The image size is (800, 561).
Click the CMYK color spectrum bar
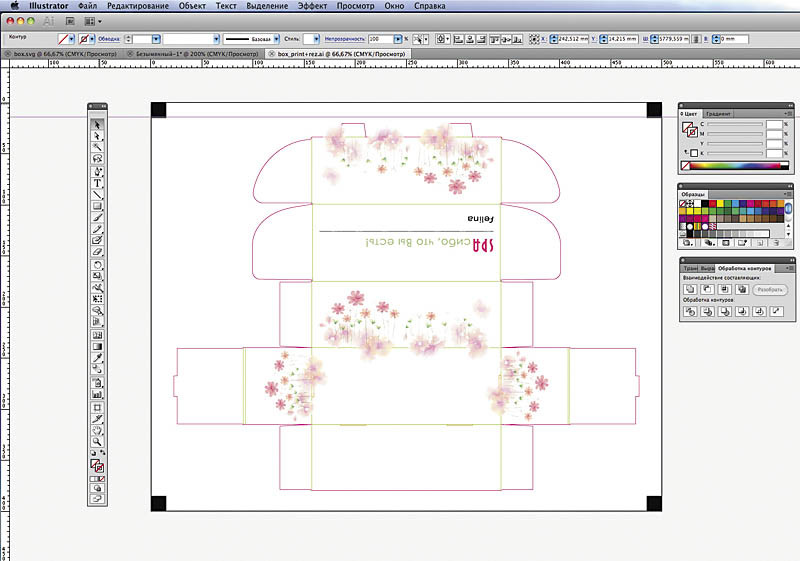[x=738, y=165]
